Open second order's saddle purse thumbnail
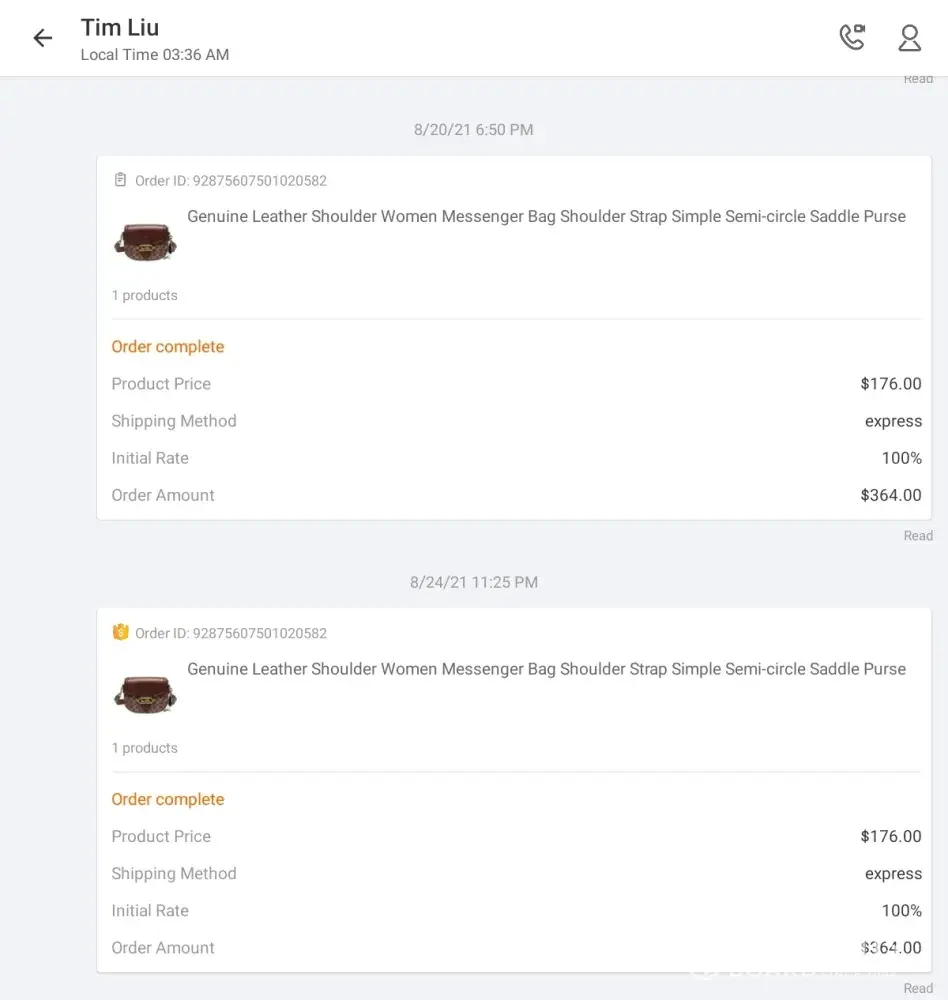 (145, 693)
